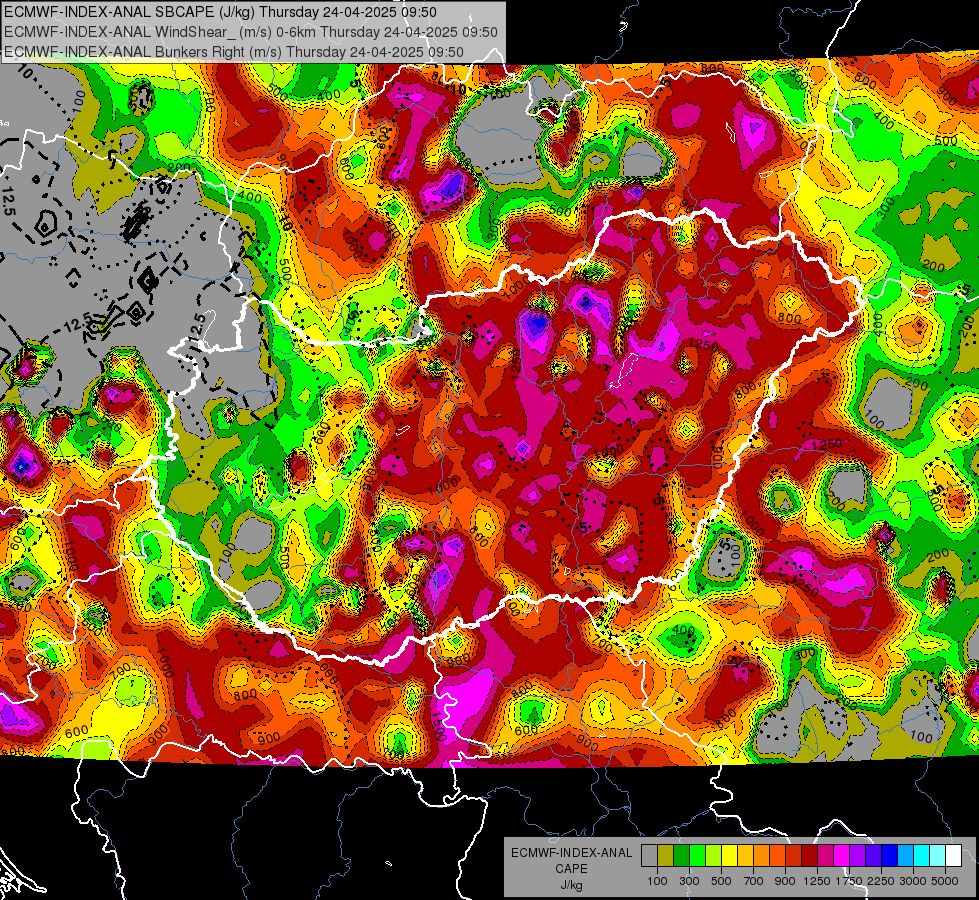Click the legend scale value 3000
Screen dimensions: 979x900
(x=913, y=881)
